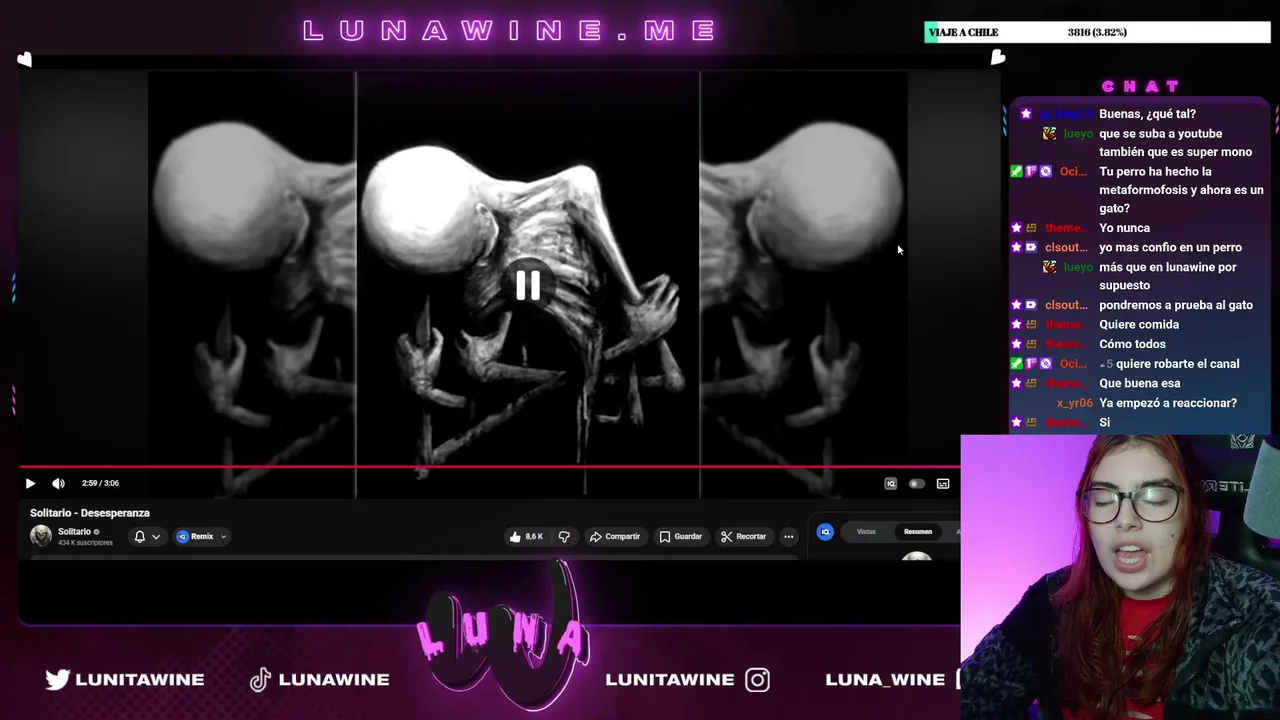Click the notification bell icon
Viewport: 1280px width, 720px height.
click(139, 536)
